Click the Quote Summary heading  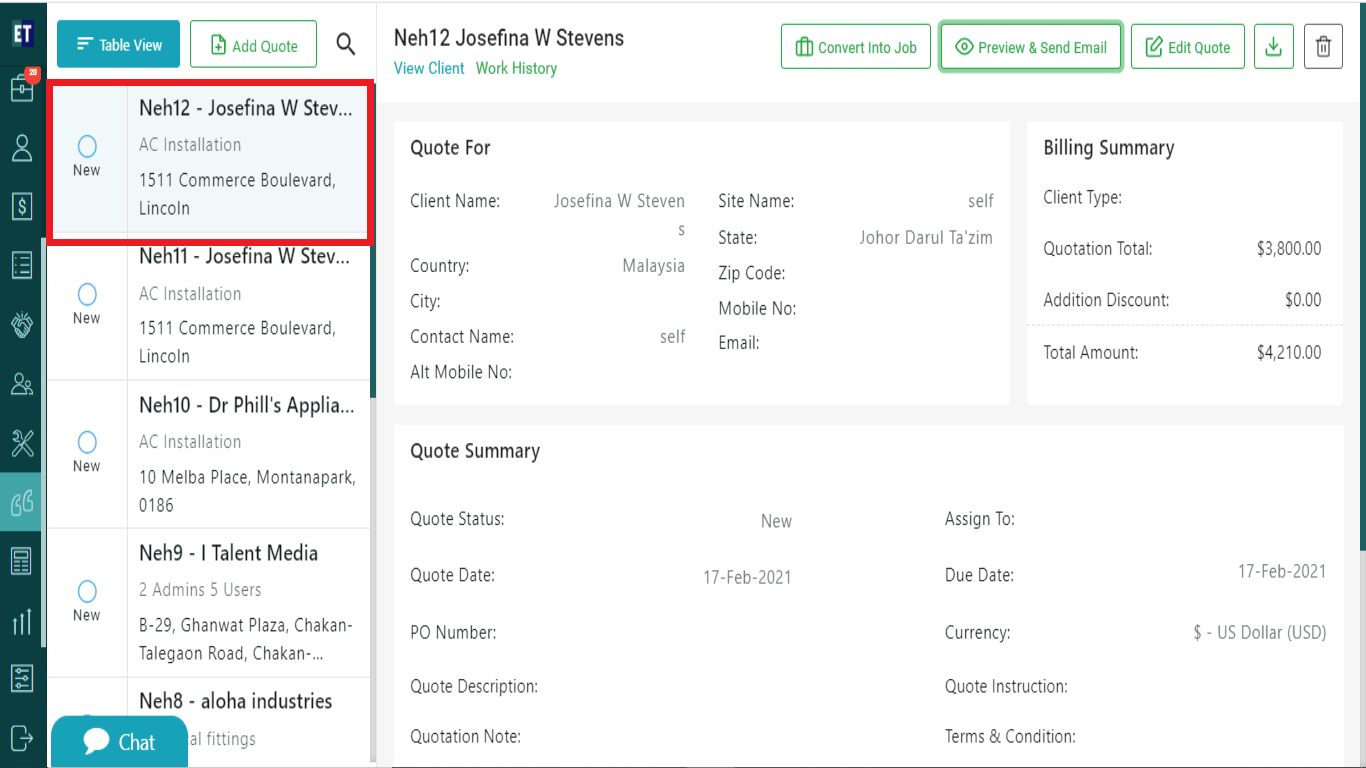[x=475, y=451]
